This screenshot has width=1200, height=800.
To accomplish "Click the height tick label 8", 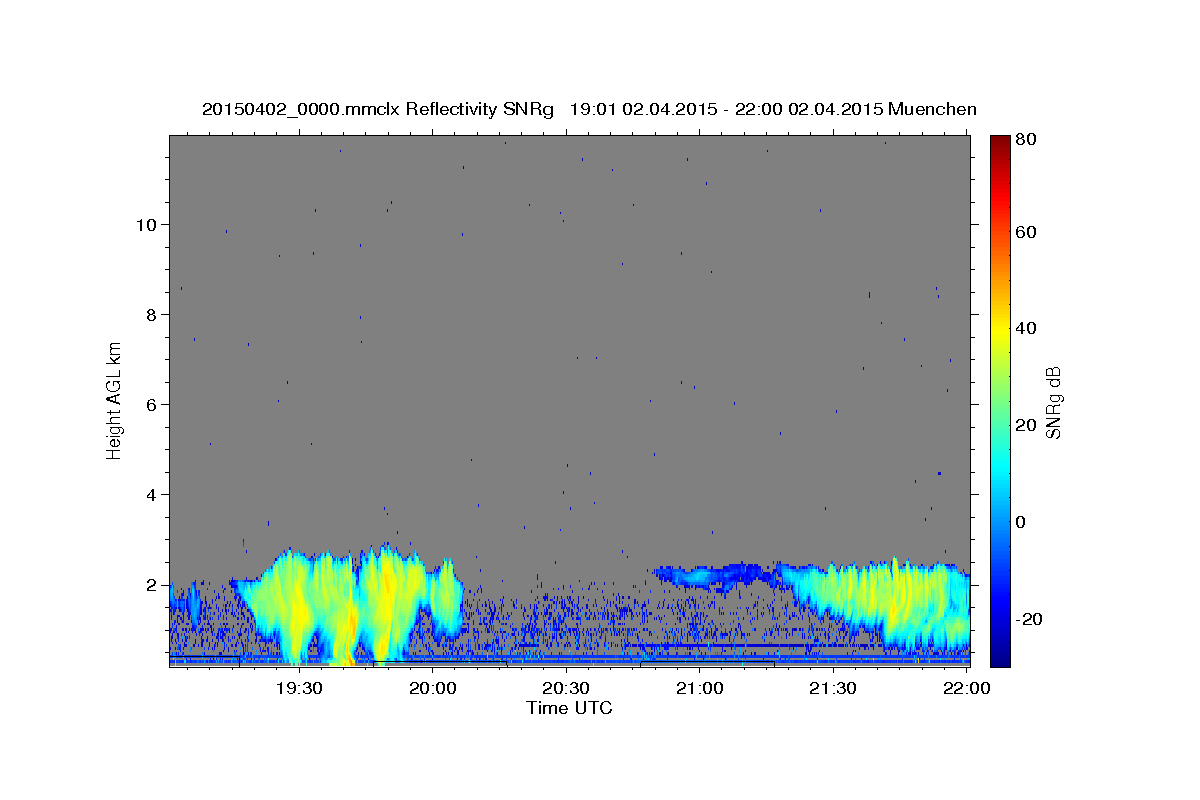I will (x=150, y=315).
